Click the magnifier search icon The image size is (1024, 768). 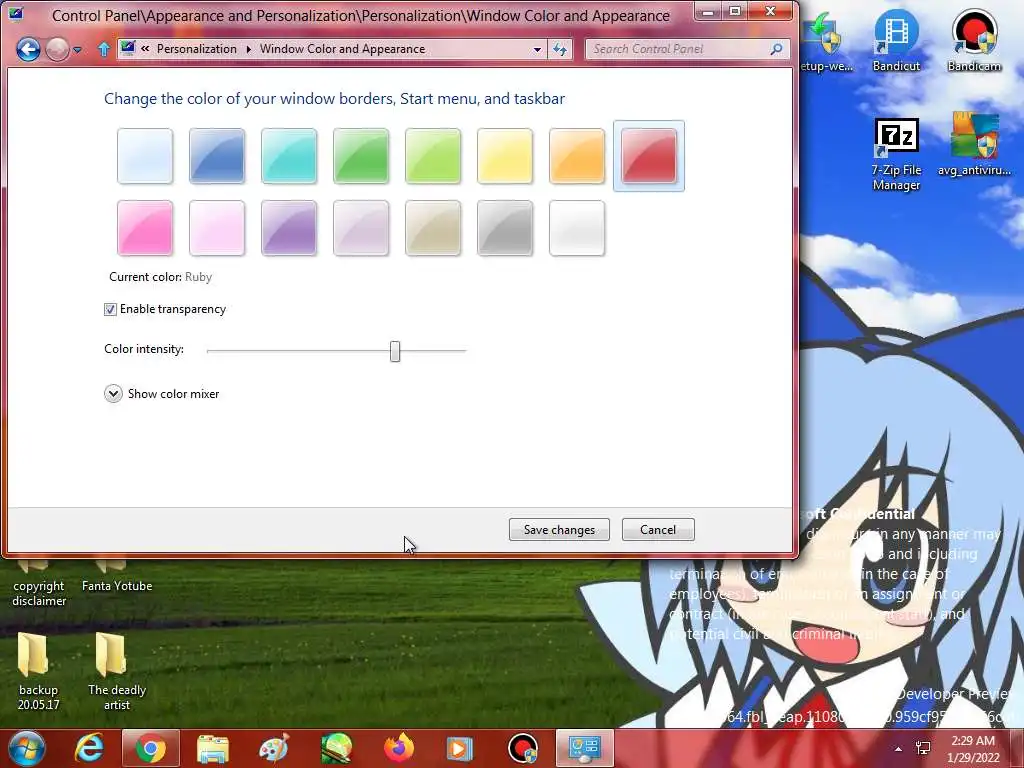click(x=776, y=49)
